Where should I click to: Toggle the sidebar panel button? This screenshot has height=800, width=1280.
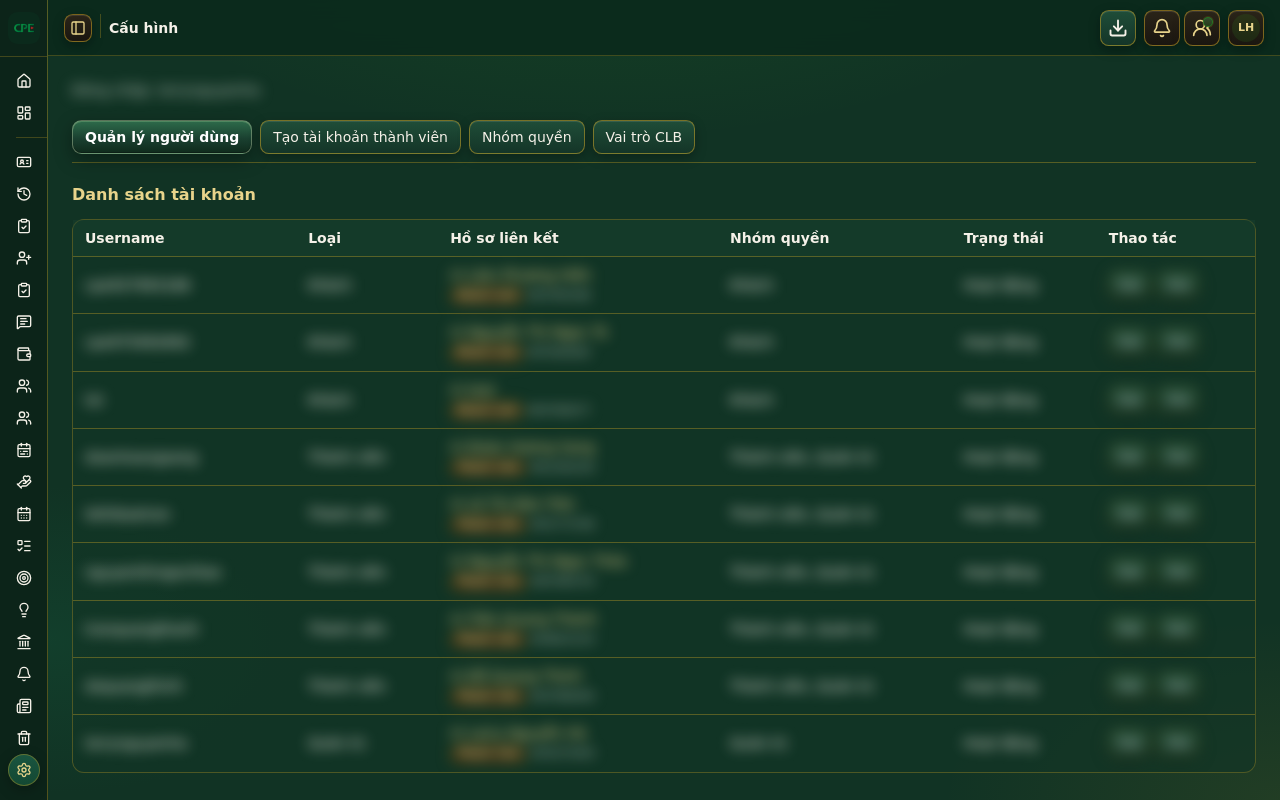78,28
